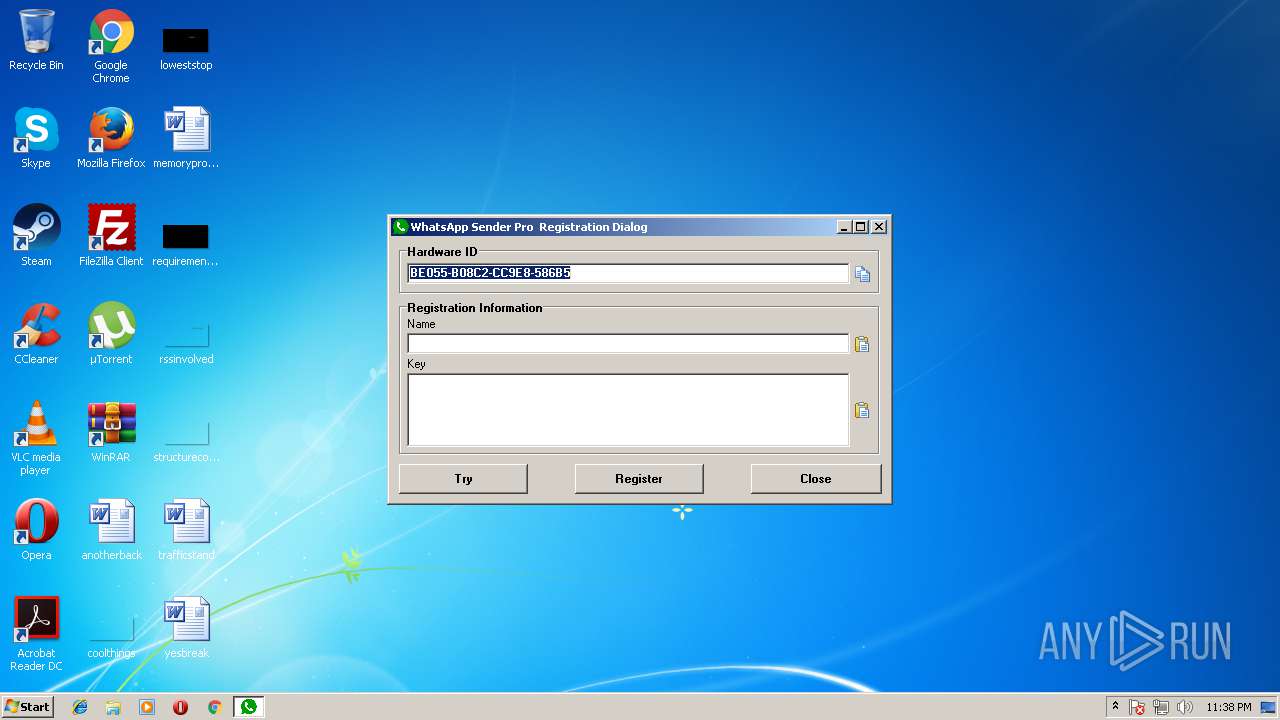The height and width of the screenshot is (720, 1280).
Task: Select loweststop desktop file
Action: point(186,47)
